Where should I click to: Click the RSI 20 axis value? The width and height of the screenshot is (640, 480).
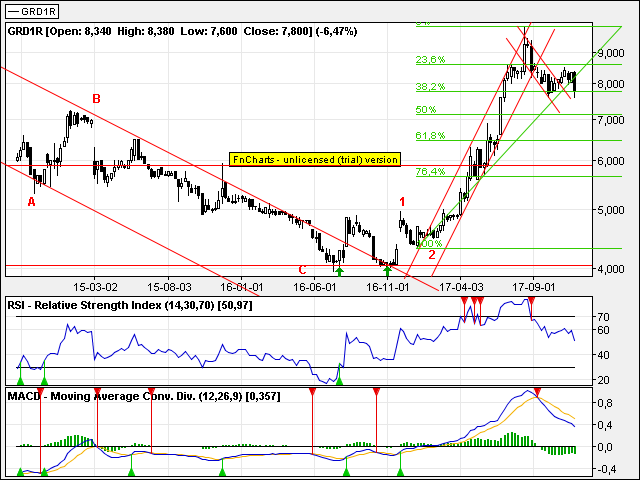(x=604, y=380)
